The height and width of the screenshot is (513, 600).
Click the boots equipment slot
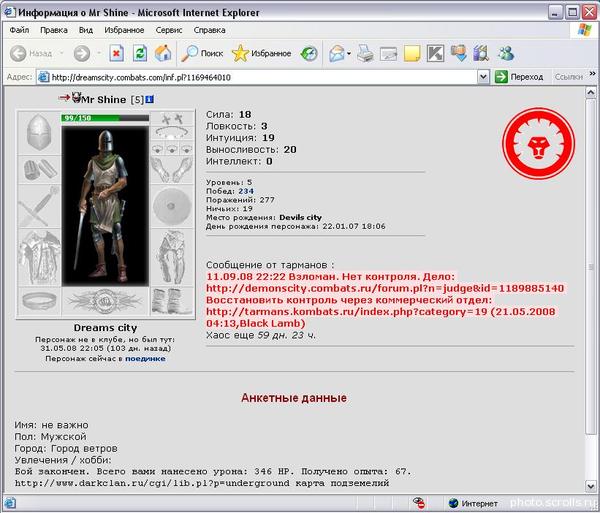[x=172, y=301]
